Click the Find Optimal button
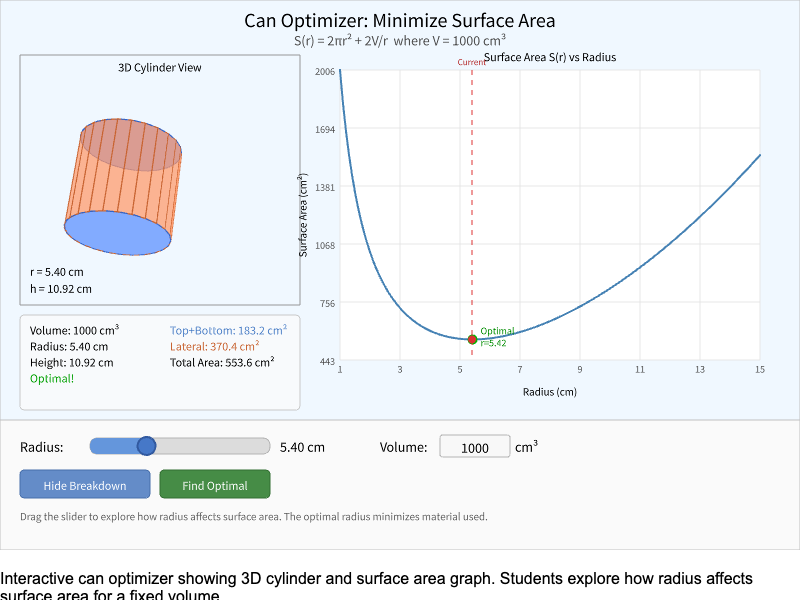Screen dimensions: 800x600 click(x=214, y=484)
